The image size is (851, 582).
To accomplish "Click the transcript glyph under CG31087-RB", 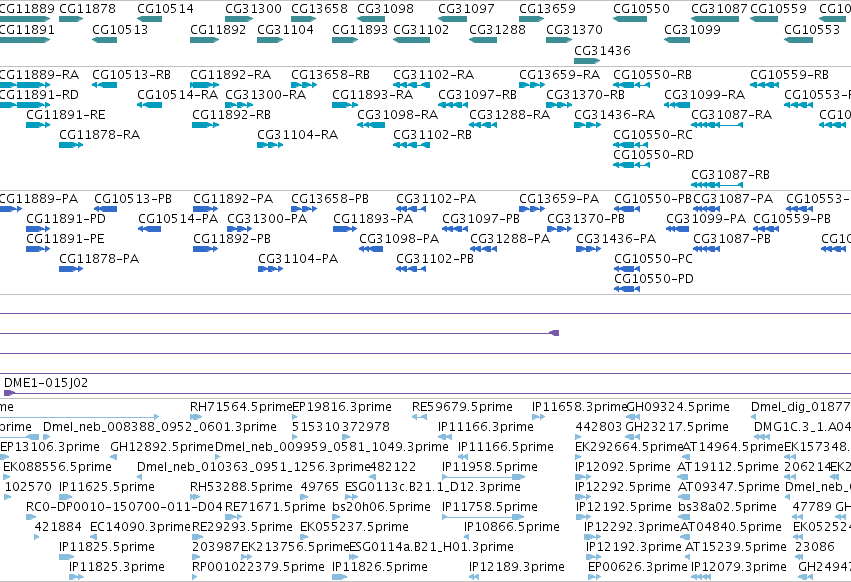I will tap(717, 185).
